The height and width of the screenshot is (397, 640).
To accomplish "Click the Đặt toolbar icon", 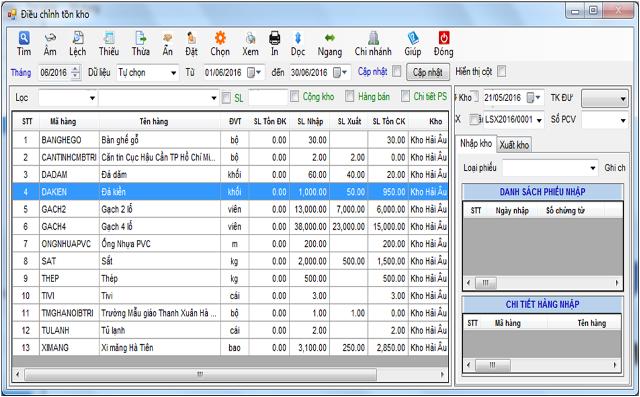I will (191, 38).
